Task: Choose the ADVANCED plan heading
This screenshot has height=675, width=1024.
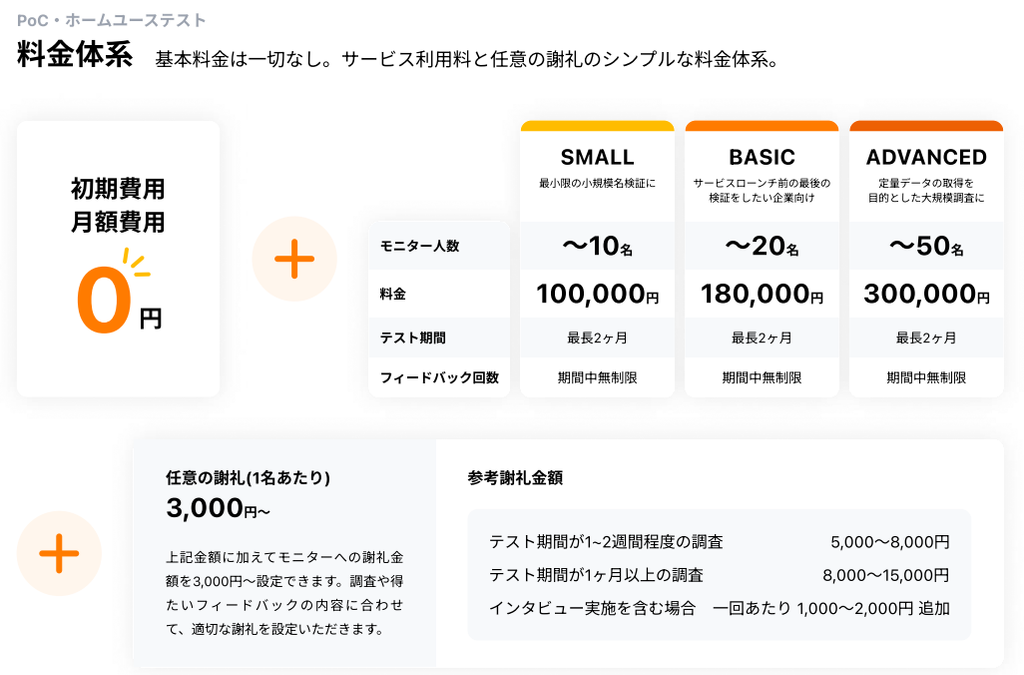Action: point(926,157)
